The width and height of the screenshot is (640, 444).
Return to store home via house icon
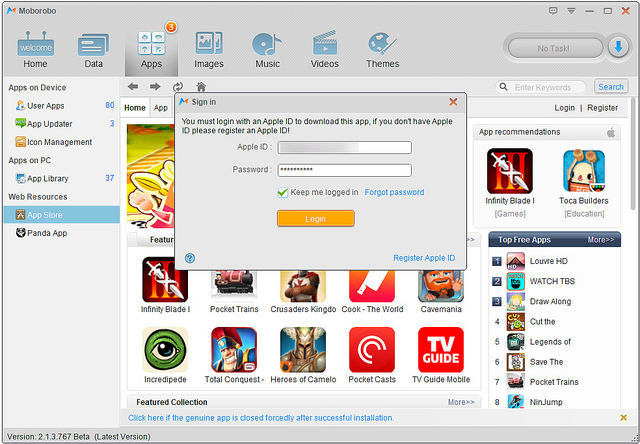201,87
